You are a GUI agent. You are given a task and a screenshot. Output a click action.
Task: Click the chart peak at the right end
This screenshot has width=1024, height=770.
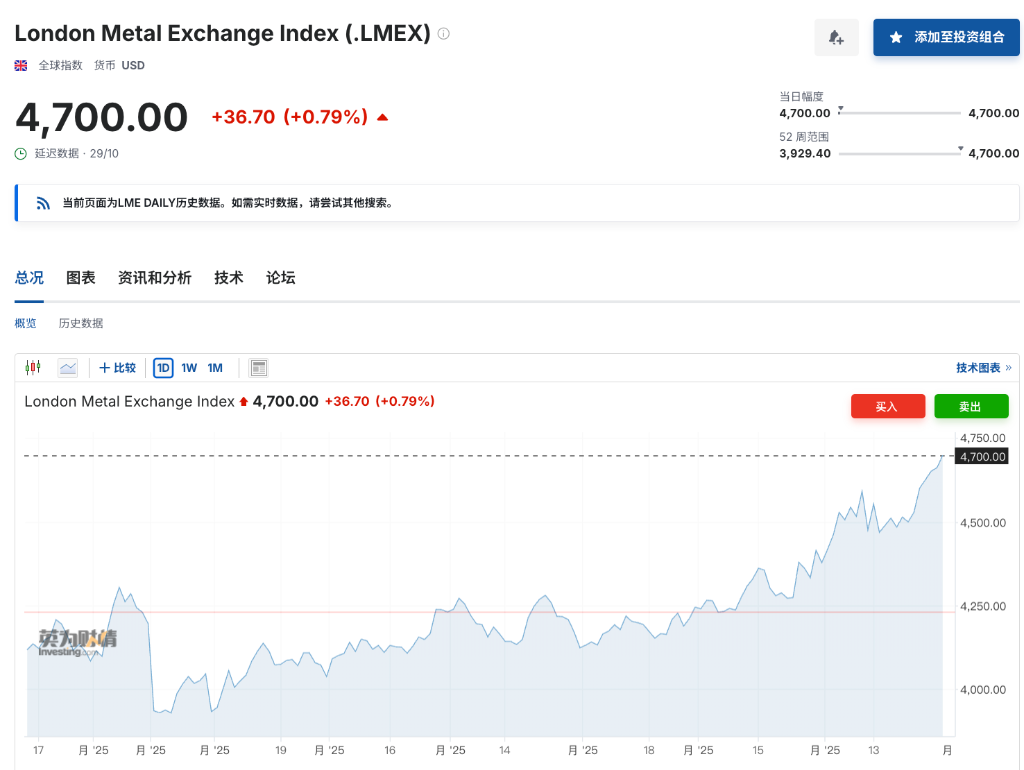(942, 457)
